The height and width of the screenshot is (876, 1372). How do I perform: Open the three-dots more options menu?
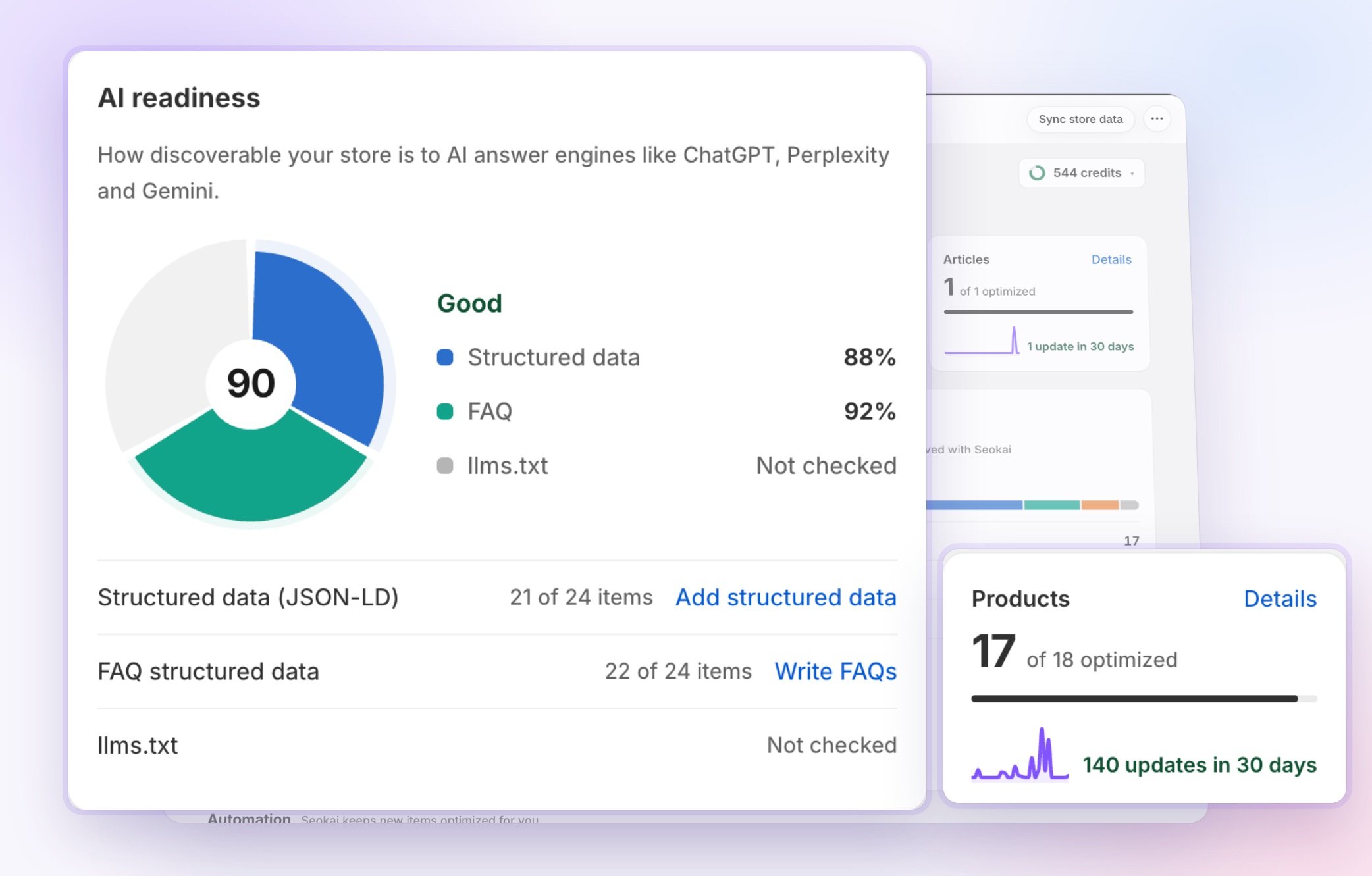point(1157,119)
